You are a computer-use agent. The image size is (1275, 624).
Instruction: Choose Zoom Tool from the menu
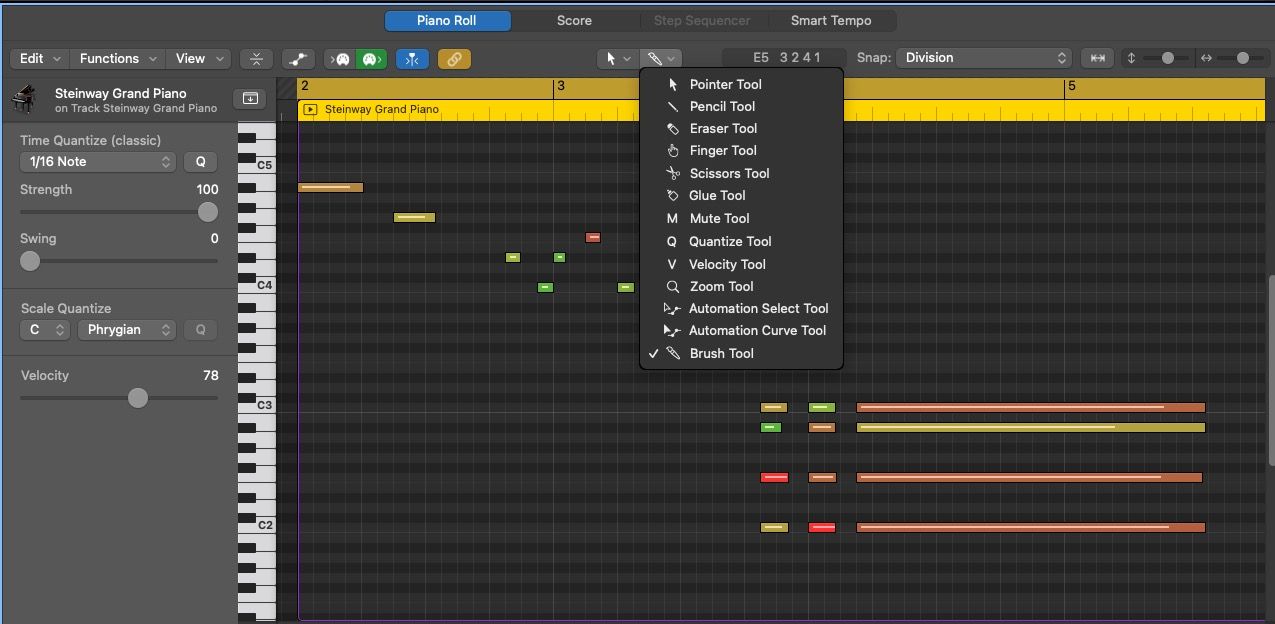[x=741, y=286]
